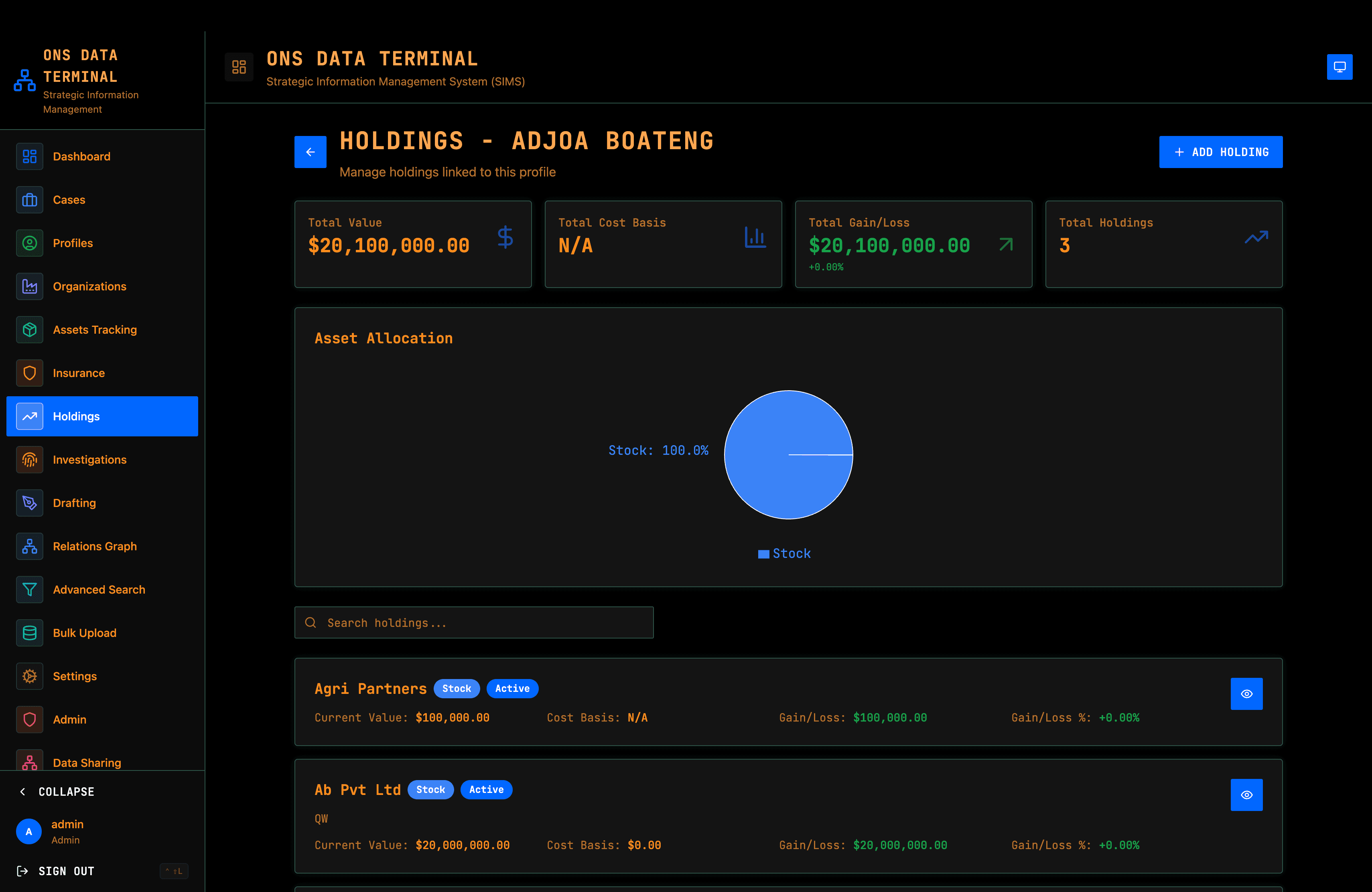Switch to the Settings section

pos(75,676)
